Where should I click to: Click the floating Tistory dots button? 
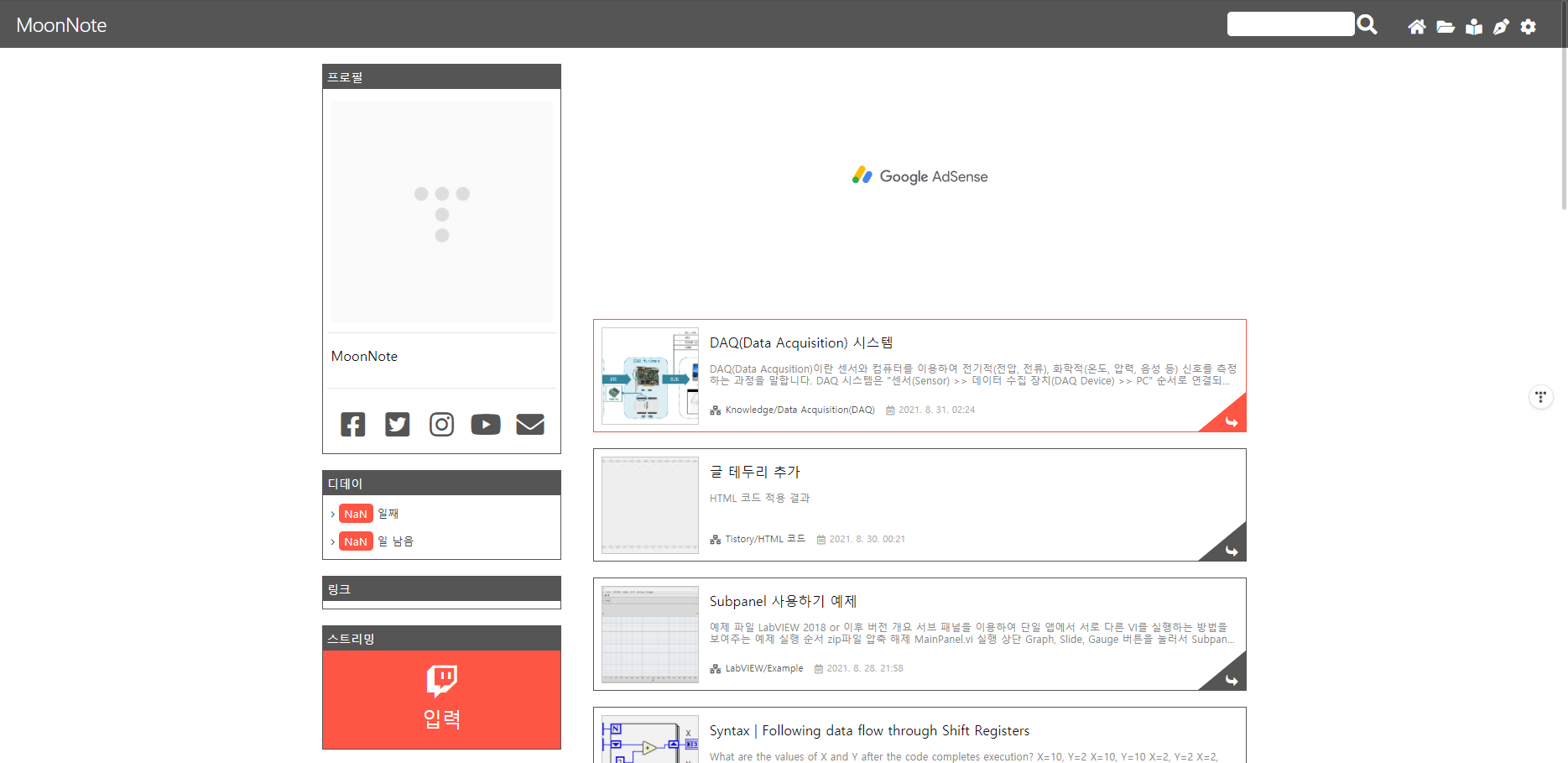pos(1540,396)
